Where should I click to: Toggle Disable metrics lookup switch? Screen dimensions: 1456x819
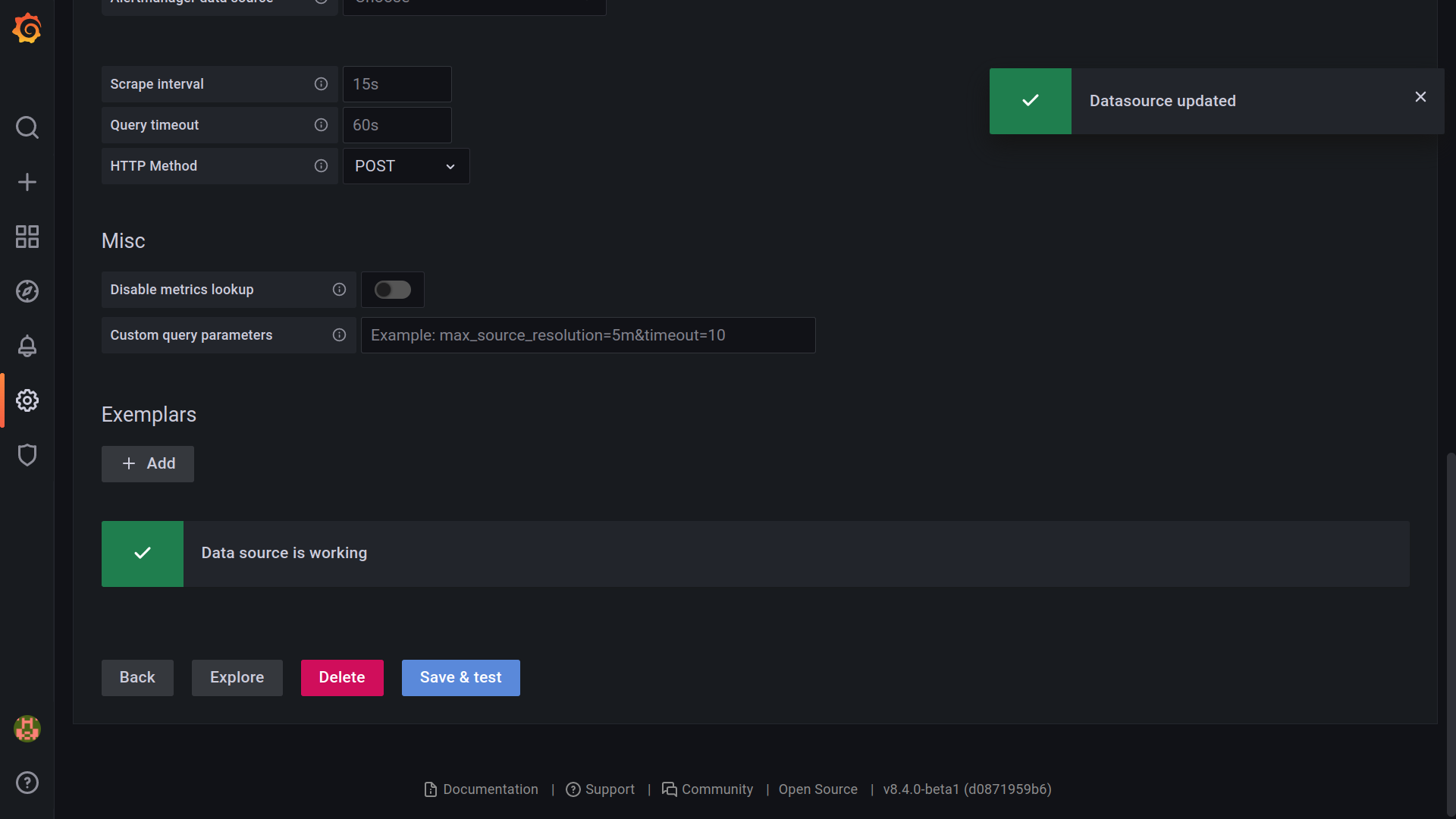click(393, 290)
